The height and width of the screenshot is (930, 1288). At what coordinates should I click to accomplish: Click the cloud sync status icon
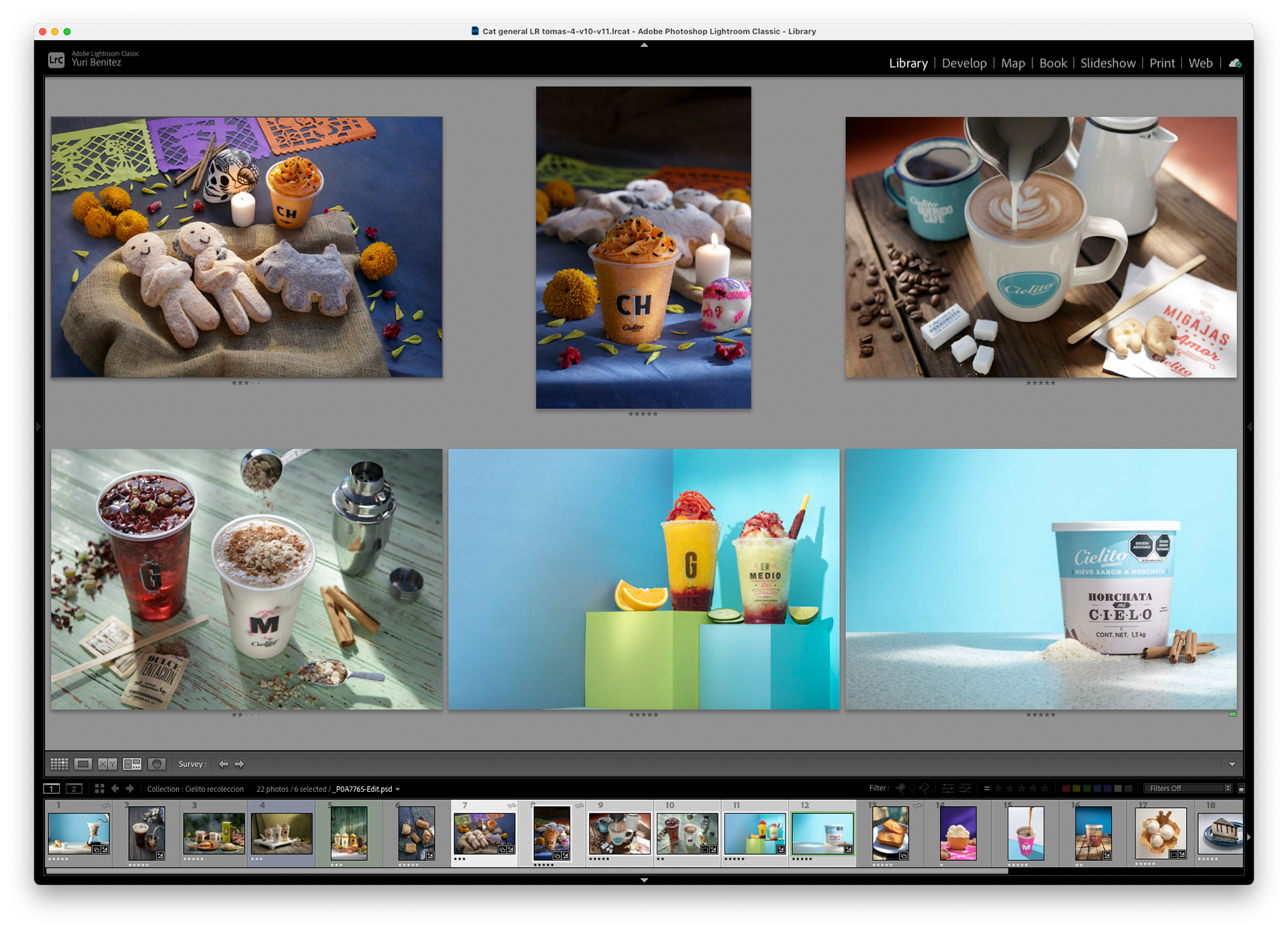click(1235, 63)
